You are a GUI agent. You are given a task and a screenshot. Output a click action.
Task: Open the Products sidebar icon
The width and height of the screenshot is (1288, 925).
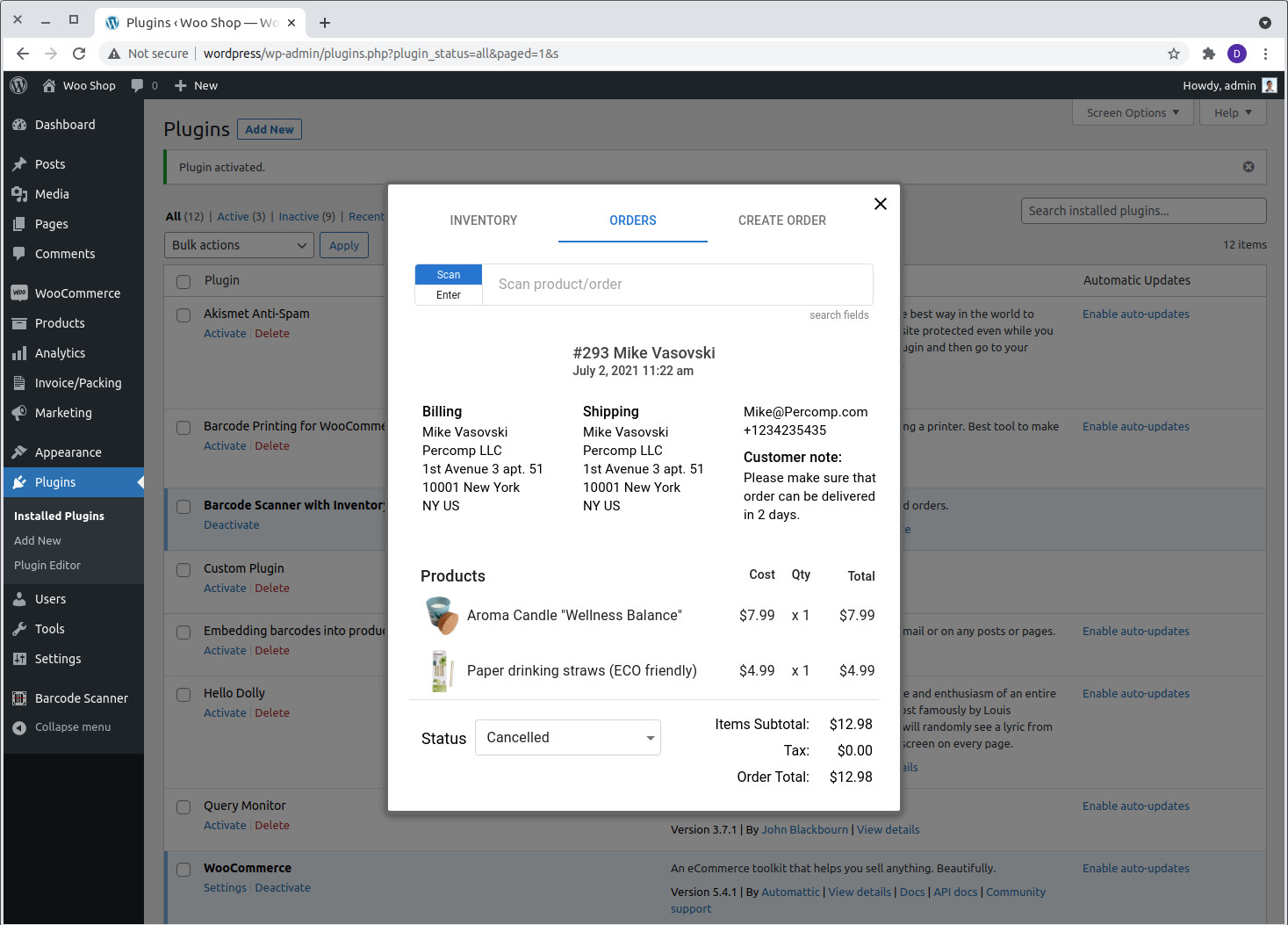[x=19, y=323]
